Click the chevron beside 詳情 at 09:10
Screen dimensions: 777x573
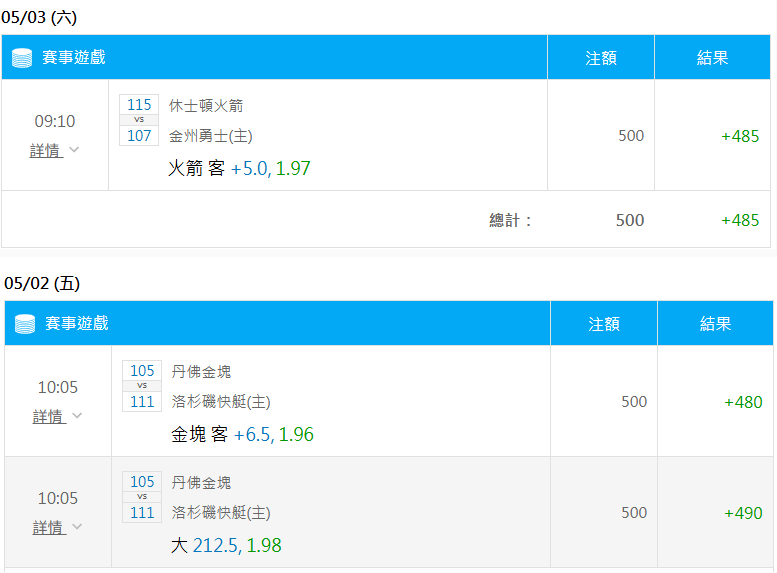(x=74, y=149)
